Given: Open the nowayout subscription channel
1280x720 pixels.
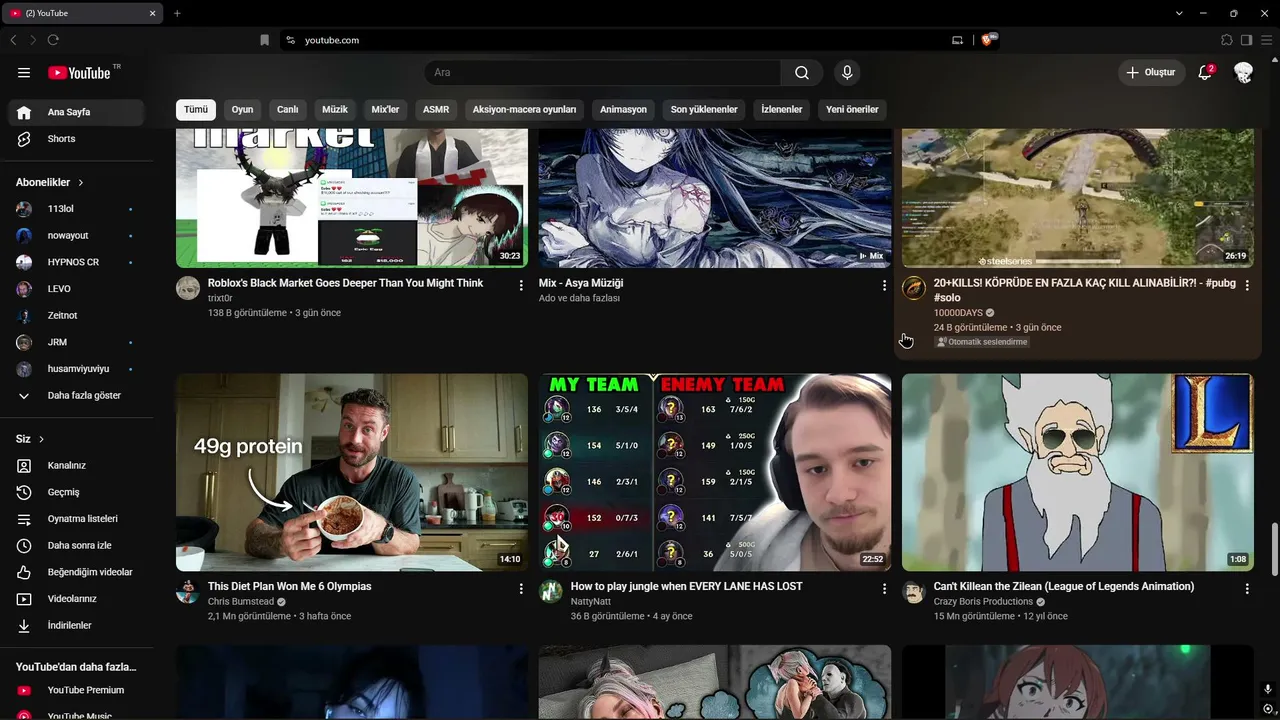Looking at the screenshot, I should click(76, 236).
